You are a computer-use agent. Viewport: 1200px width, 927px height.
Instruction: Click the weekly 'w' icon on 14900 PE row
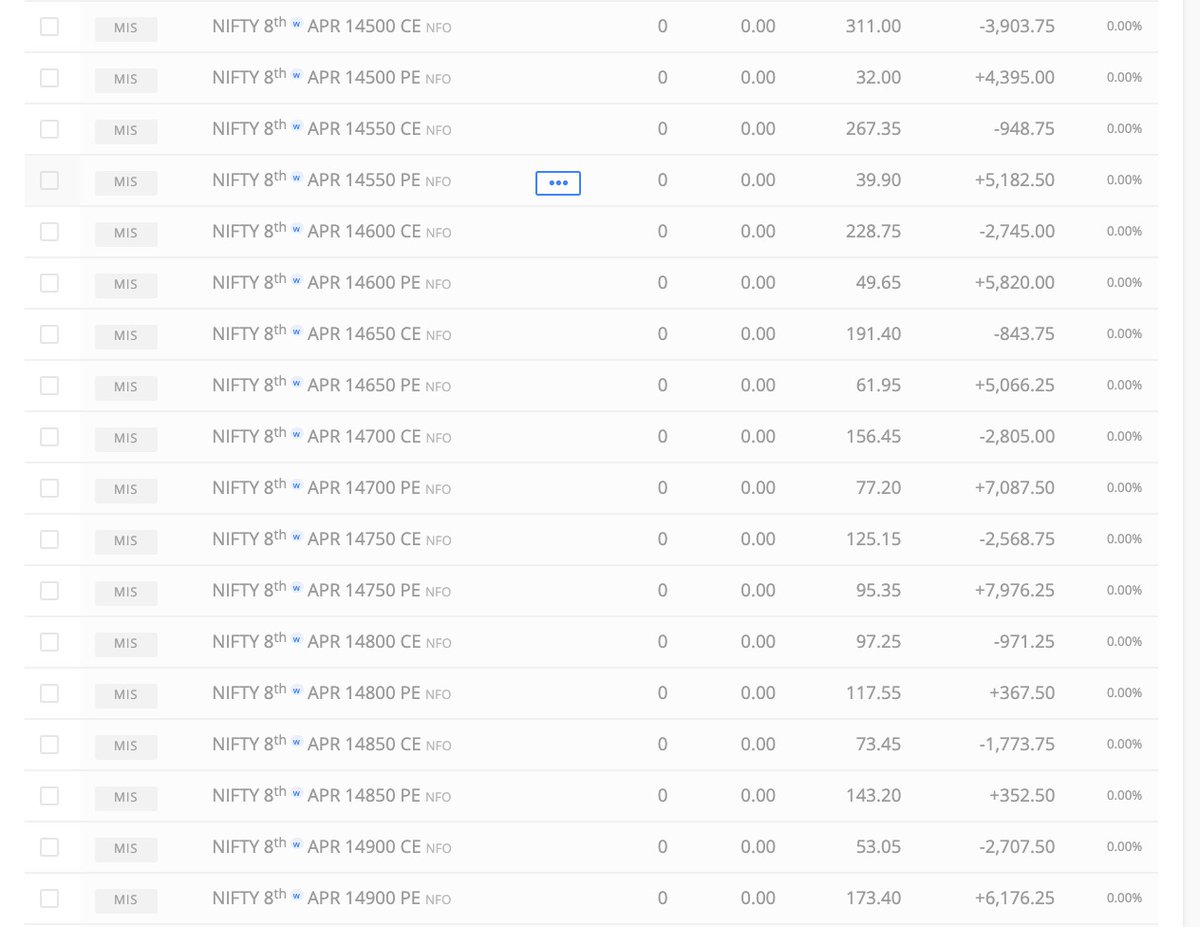tap(297, 897)
